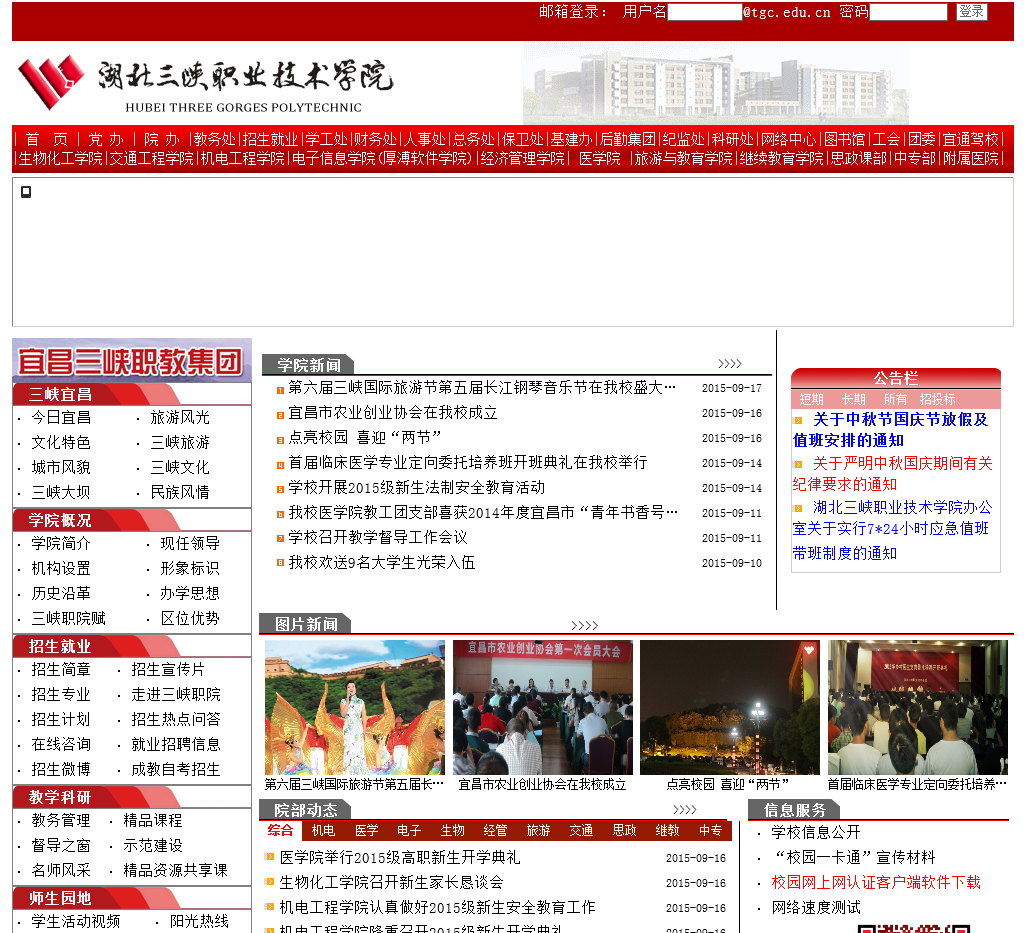
Task: Open the 党办 menu item
Action: pyautogui.click(x=106, y=139)
